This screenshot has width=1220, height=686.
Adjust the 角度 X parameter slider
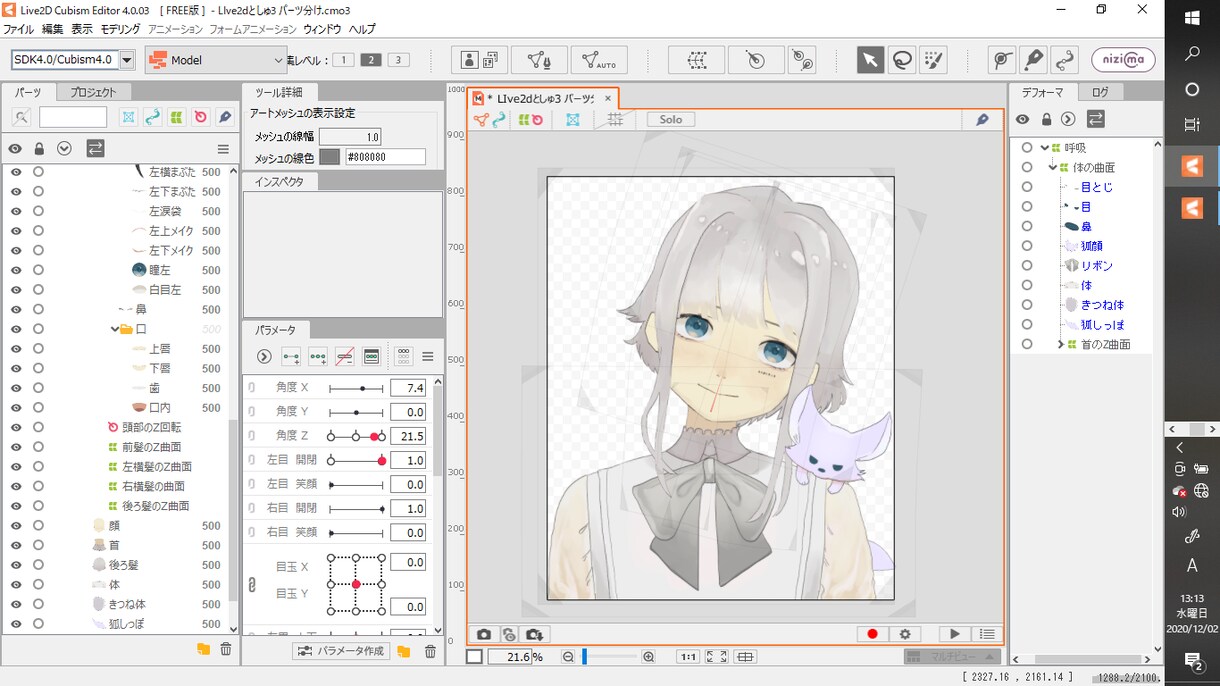pyautogui.click(x=357, y=388)
